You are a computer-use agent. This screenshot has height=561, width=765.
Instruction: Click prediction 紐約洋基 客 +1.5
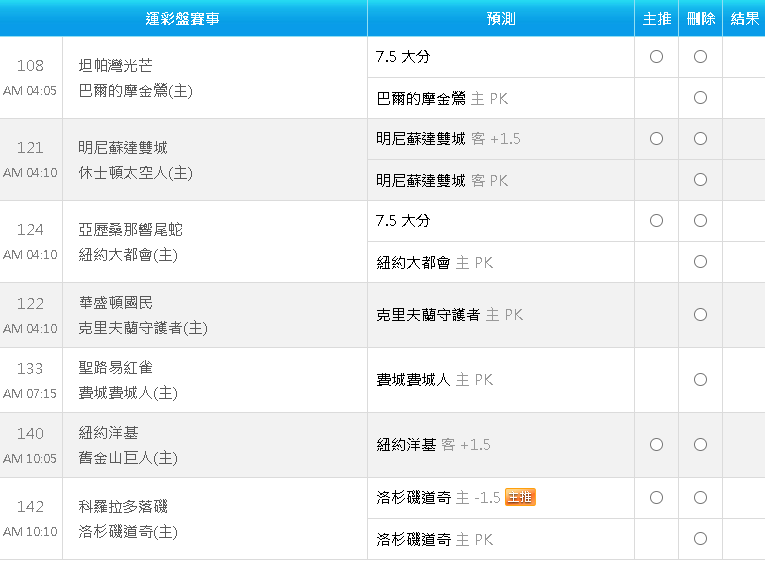pyautogui.click(x=433, y=444)
